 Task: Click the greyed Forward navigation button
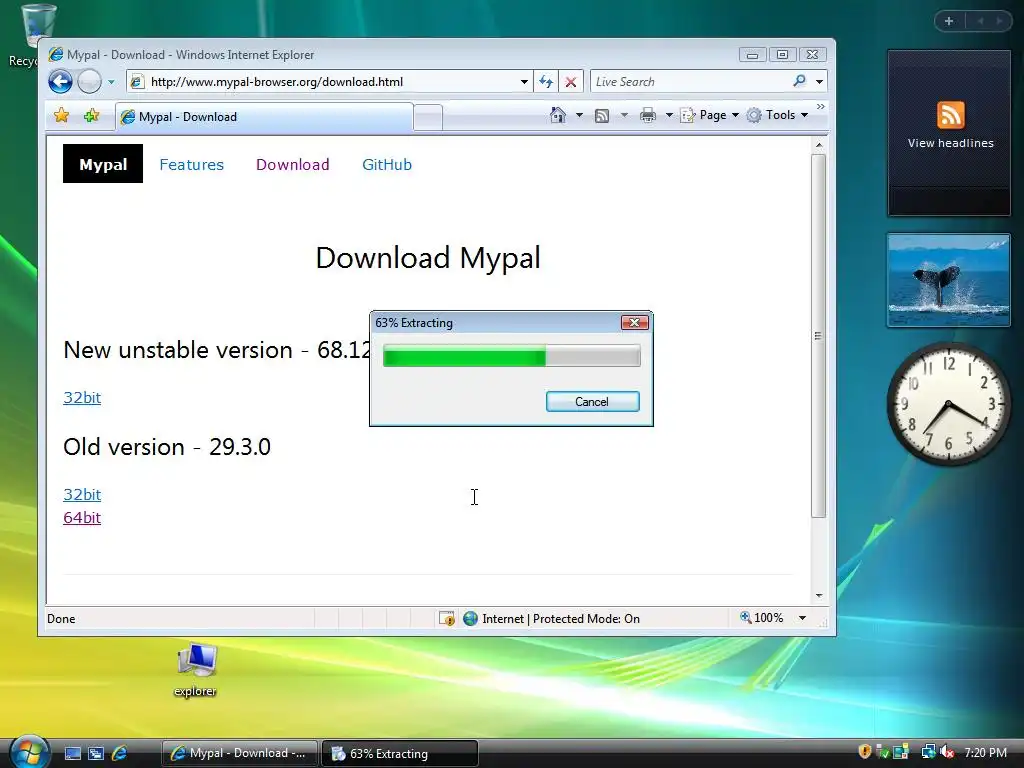pyautogui.click(x=89, y=82)
